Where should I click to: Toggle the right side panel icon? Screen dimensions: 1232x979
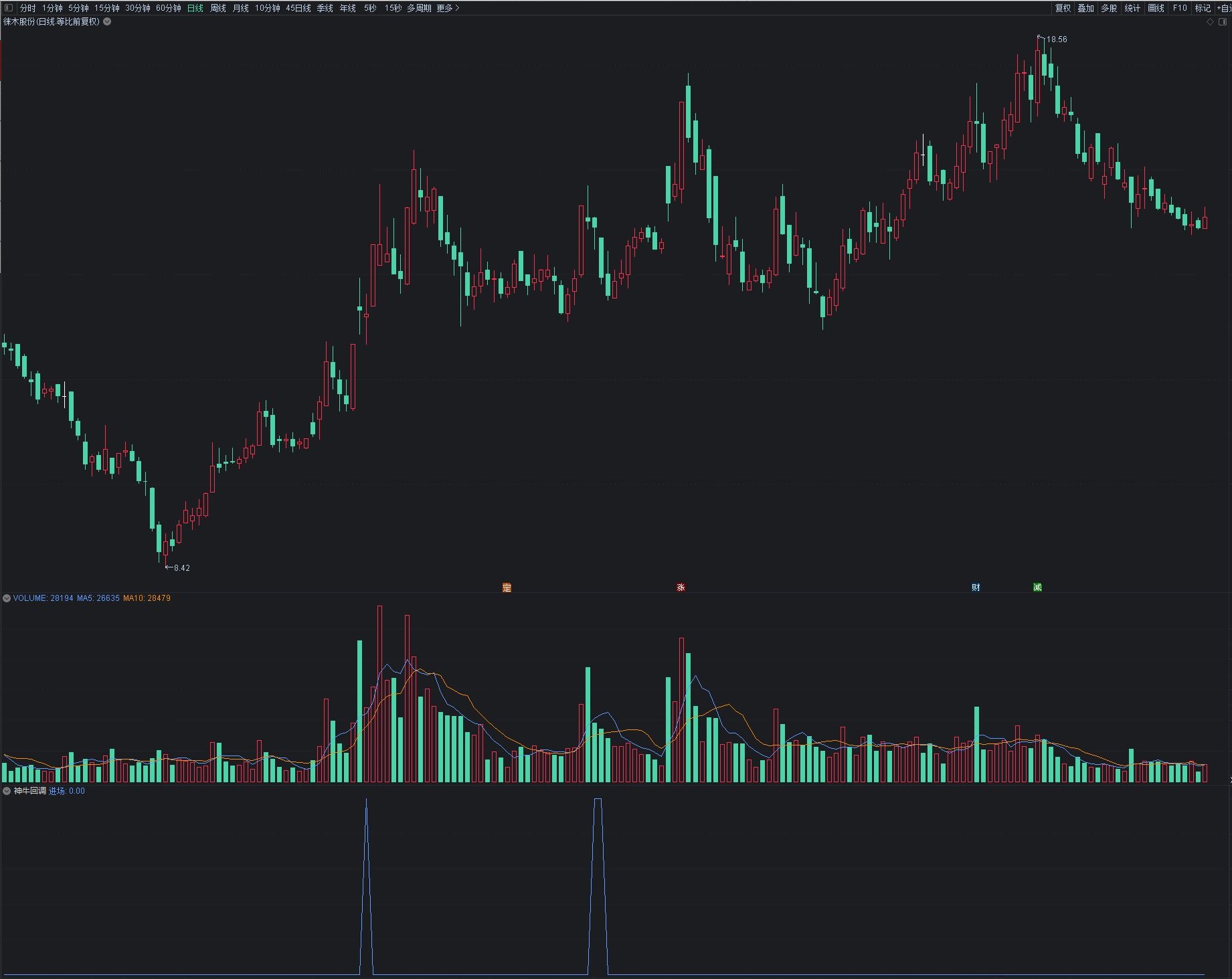(1223, 21)
